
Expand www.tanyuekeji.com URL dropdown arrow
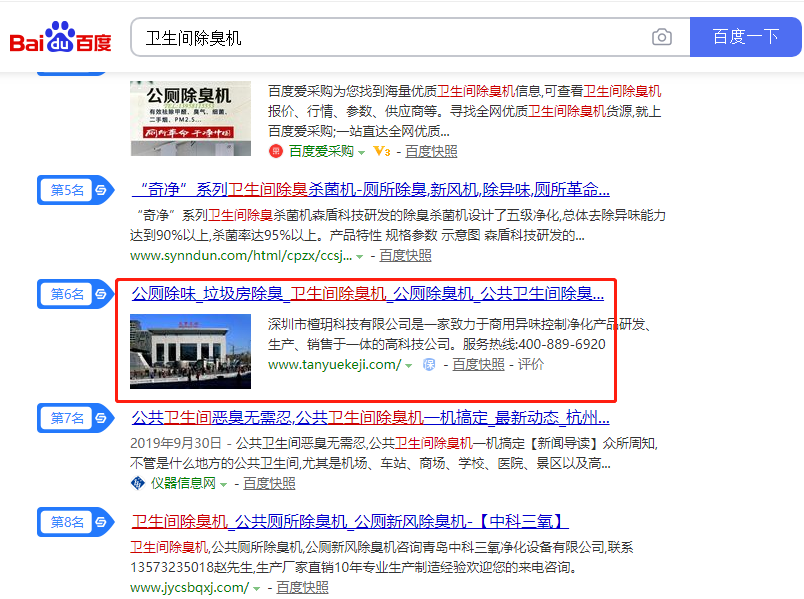coord(409,366)
